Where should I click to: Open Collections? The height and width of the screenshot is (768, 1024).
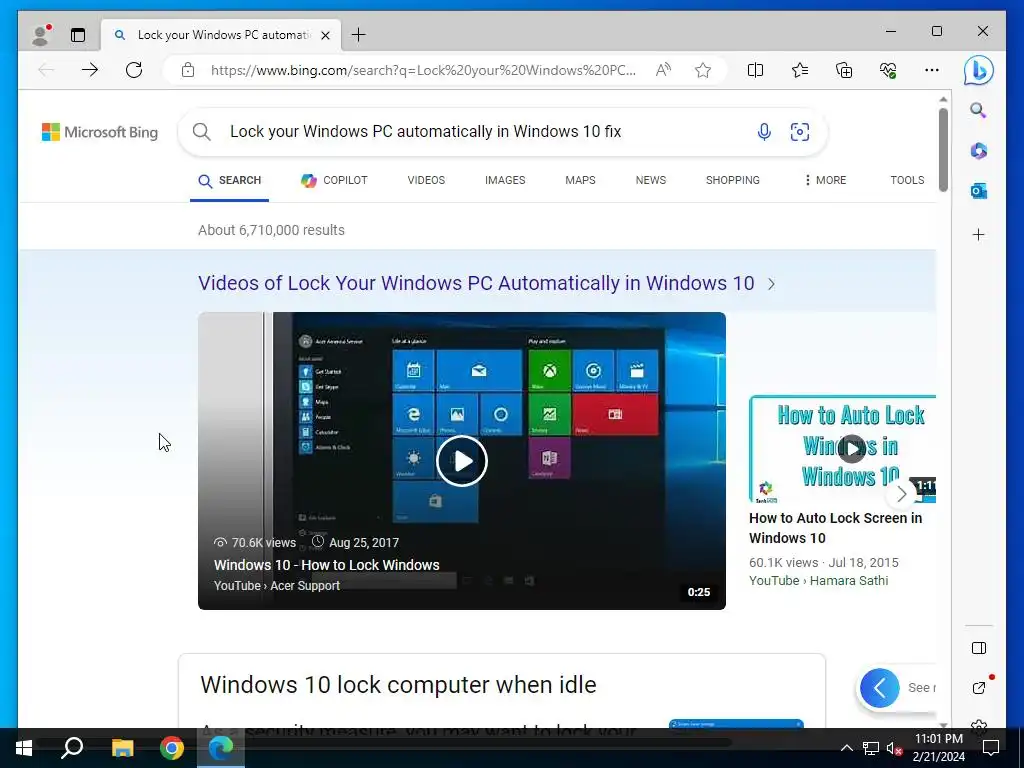[844, 70]
